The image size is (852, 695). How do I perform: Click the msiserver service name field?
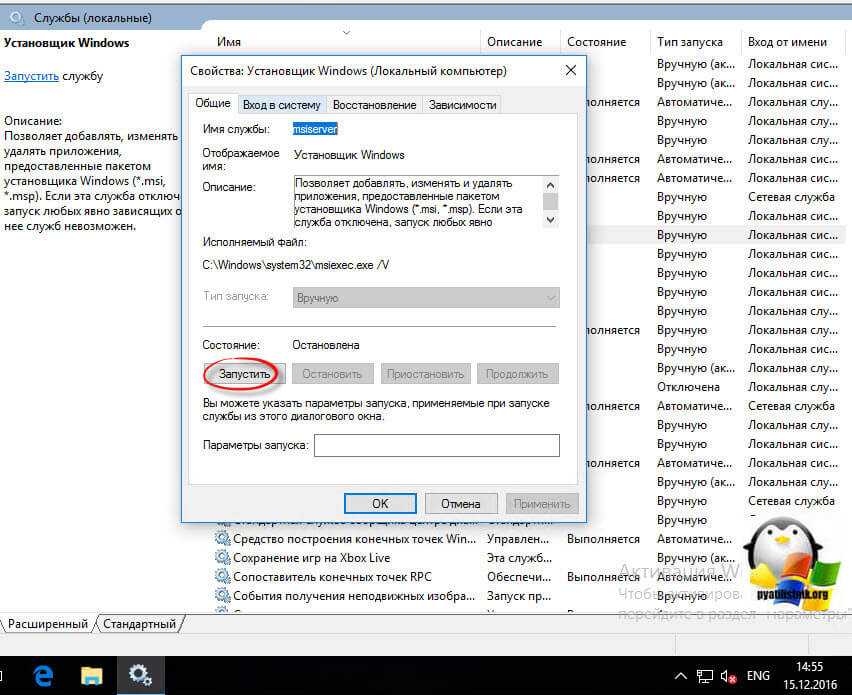(315, 129)
